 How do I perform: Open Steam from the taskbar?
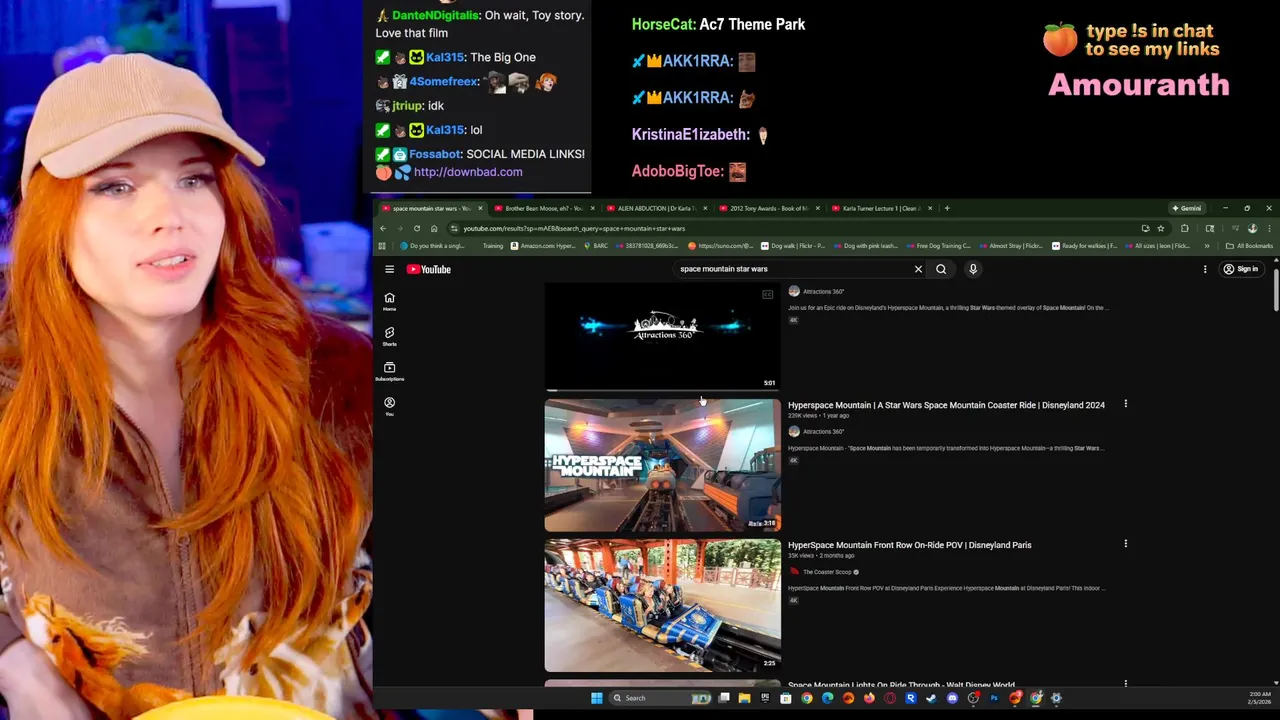click(931, 698)
